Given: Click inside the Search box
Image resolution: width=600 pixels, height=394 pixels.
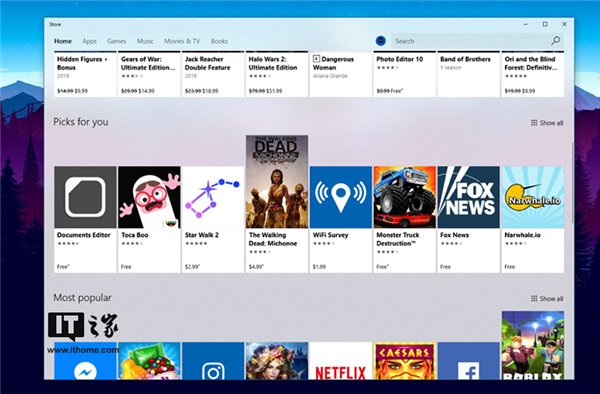Looking at the screenshot, I should pyautogui.click(x=477, y=41).
